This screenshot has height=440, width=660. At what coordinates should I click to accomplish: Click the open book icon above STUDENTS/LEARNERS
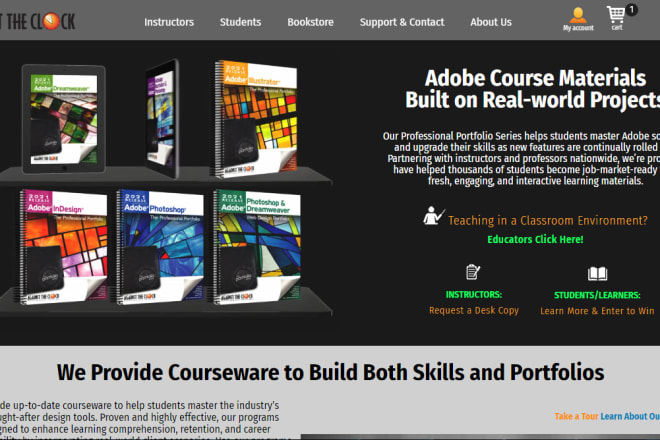tap(597, 273)
